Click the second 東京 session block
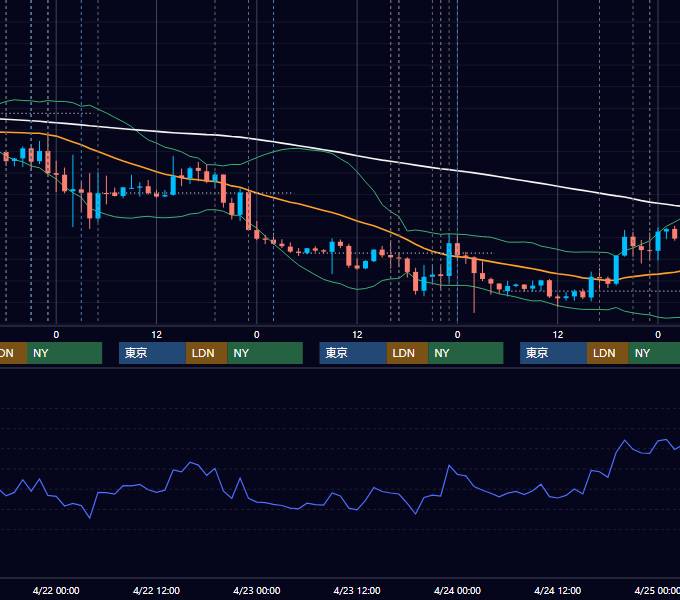The width and height of the screenshot is (680, 600). [353, 353]
